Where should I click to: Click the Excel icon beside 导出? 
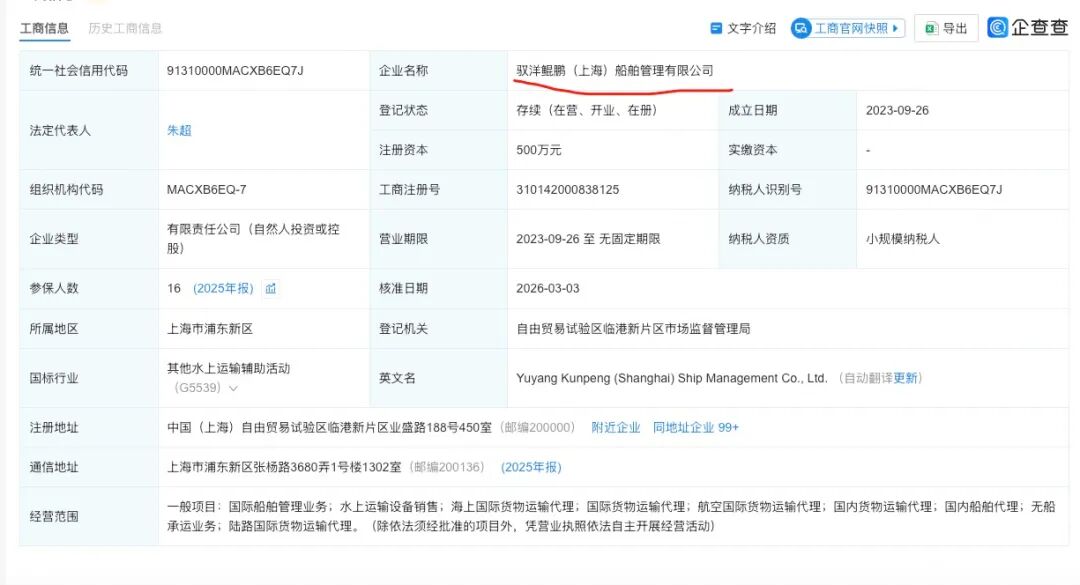(x=931, y=28)
